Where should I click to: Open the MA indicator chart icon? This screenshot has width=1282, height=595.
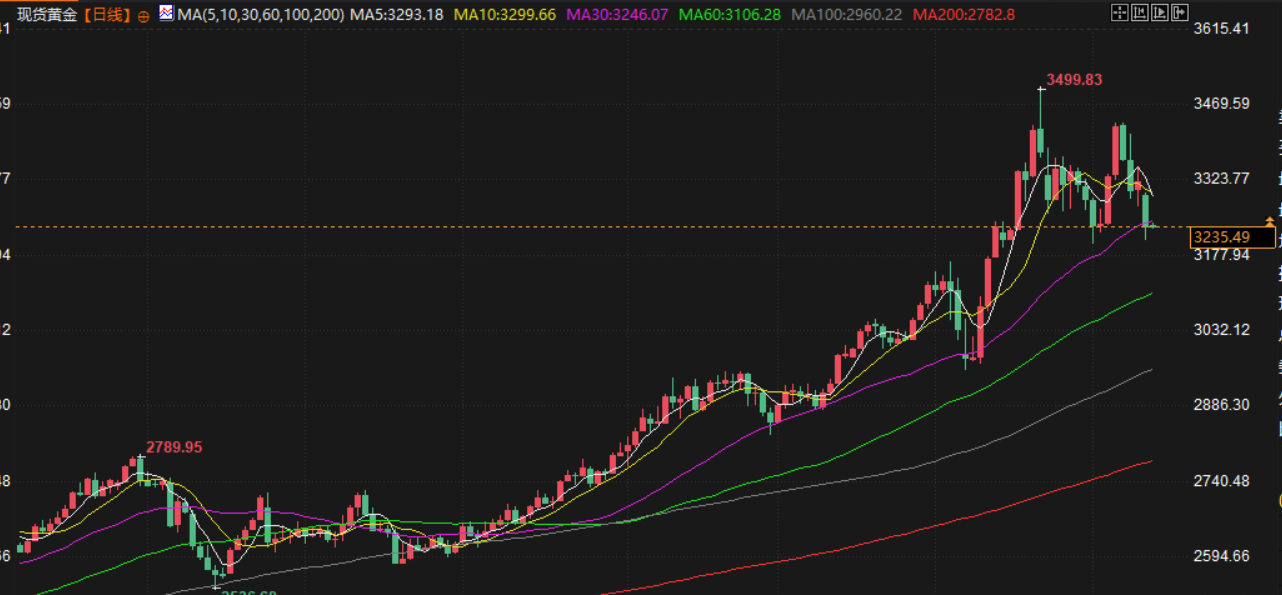click(x=166, y=15)
